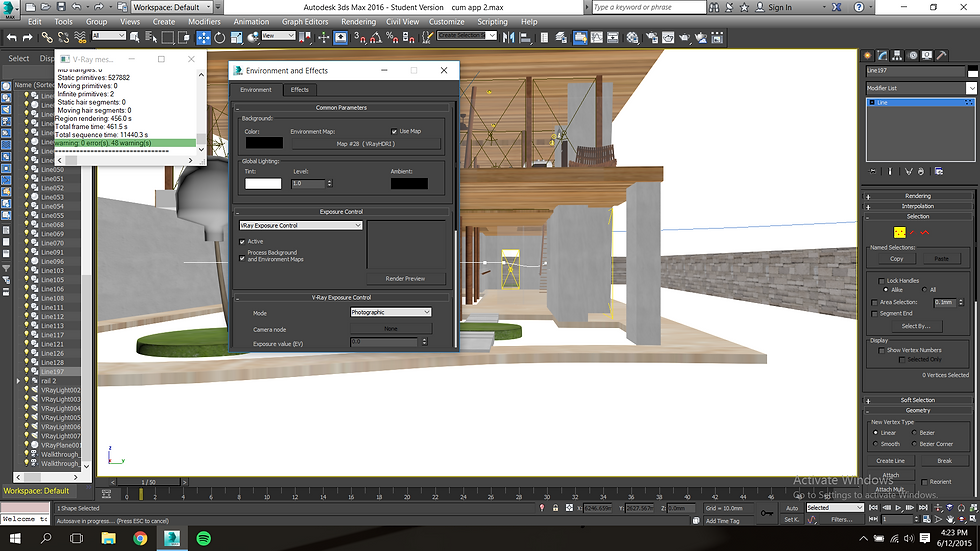Viewport: 980px width, 551px height.
Task: Activate Select and Move tool
Action: point(203,37)
